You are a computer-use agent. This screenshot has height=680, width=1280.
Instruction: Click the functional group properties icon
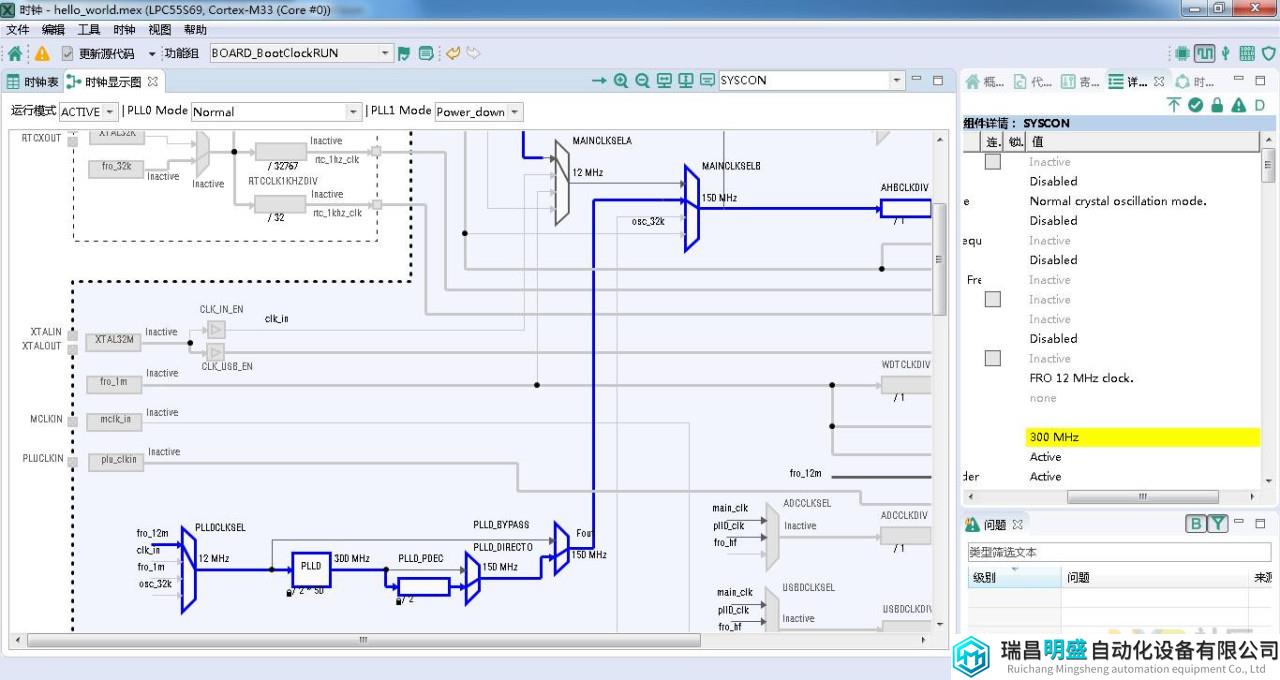[426, 53]
